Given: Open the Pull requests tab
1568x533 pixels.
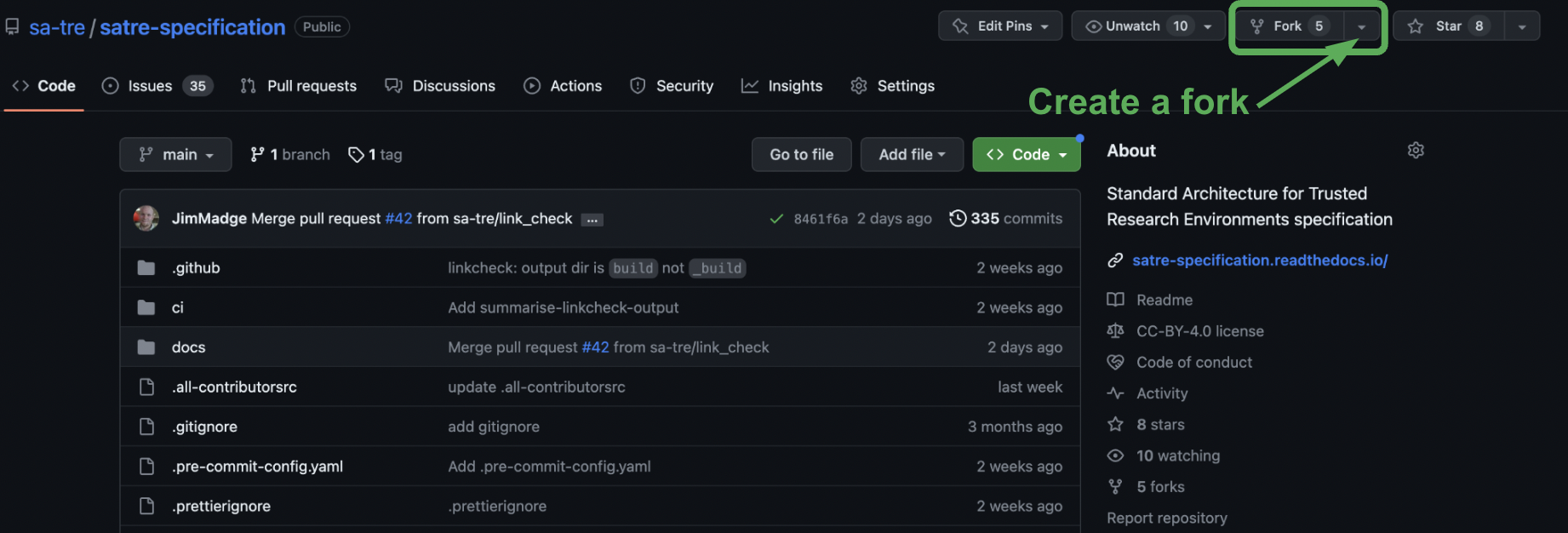Looking at the screenshot, I should point(299,86).
